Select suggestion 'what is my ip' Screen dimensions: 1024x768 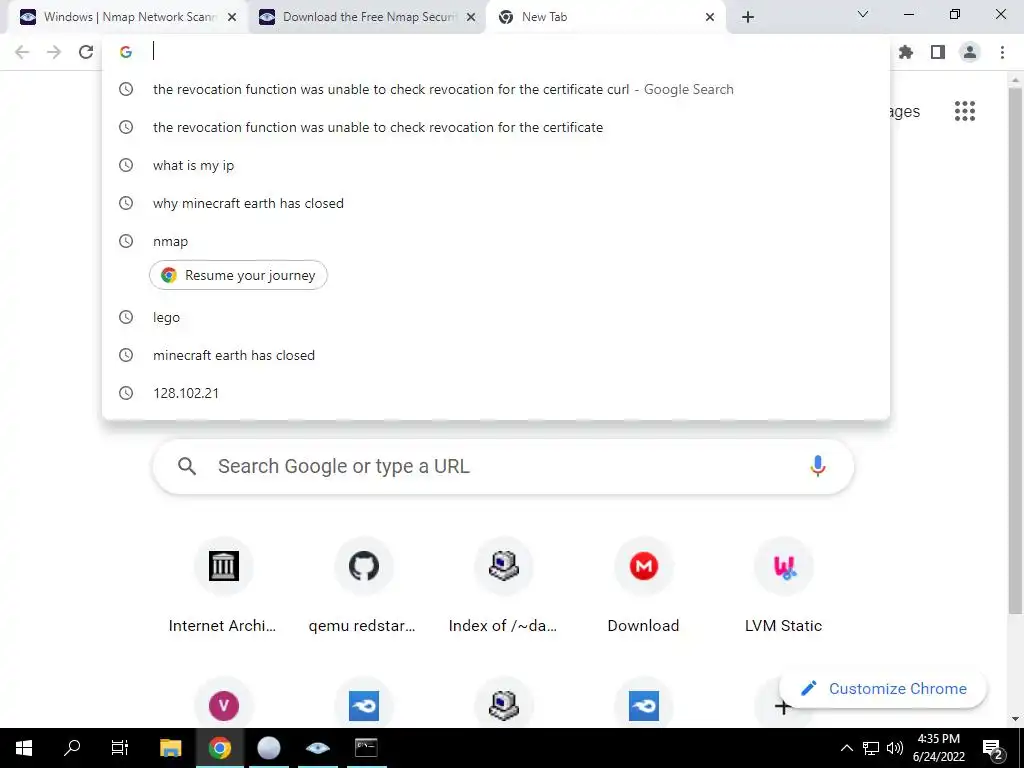point(496,165)
